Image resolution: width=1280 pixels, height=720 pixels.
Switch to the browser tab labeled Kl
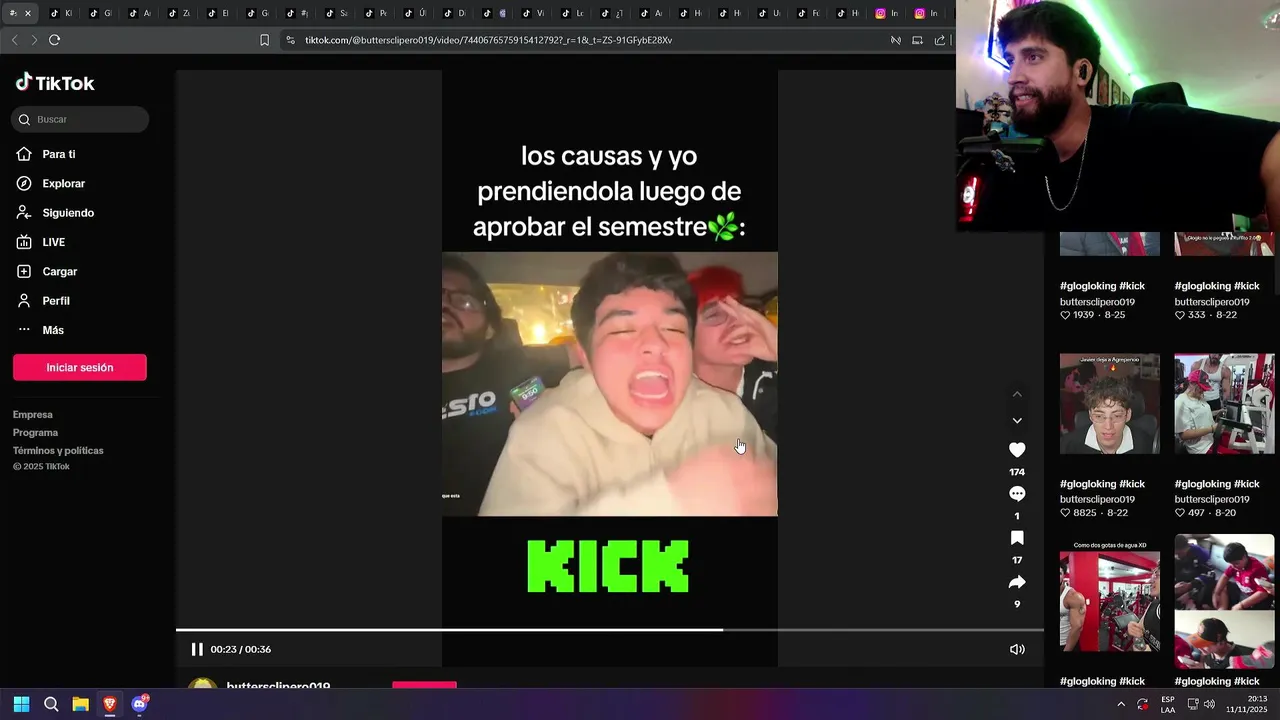(61, 13)
